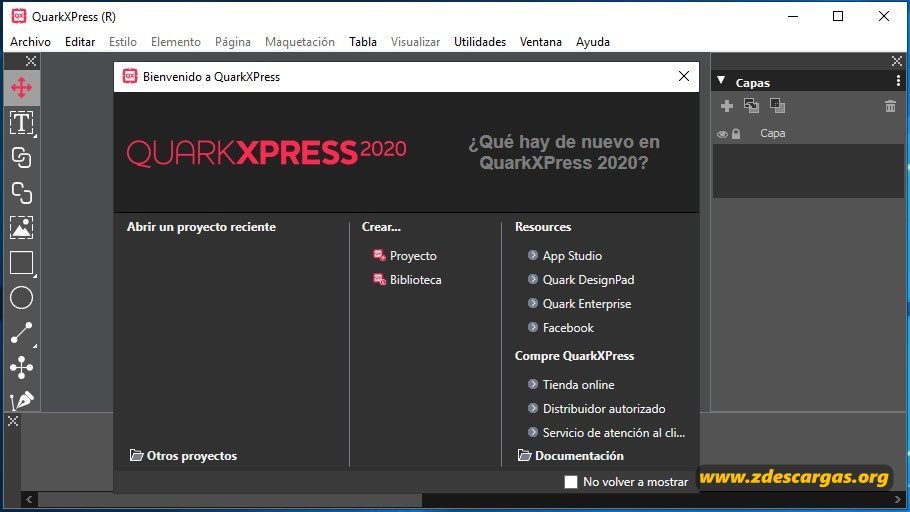Close the tools palette with its X
This screenshot has height=512, width=910.
[x=31, y=61]
